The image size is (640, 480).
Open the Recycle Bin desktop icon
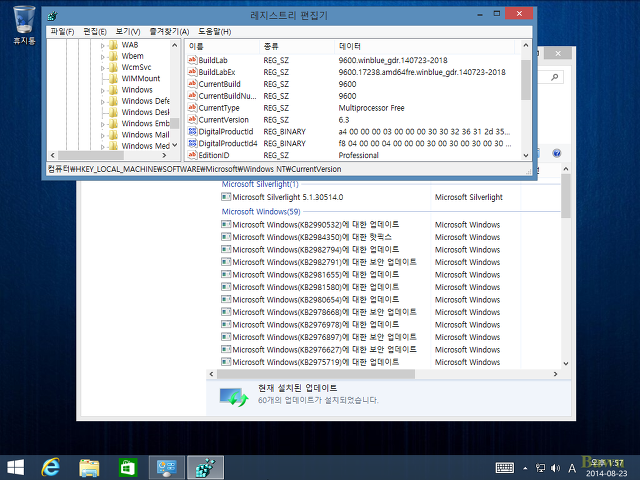click(x=24, y=24)
